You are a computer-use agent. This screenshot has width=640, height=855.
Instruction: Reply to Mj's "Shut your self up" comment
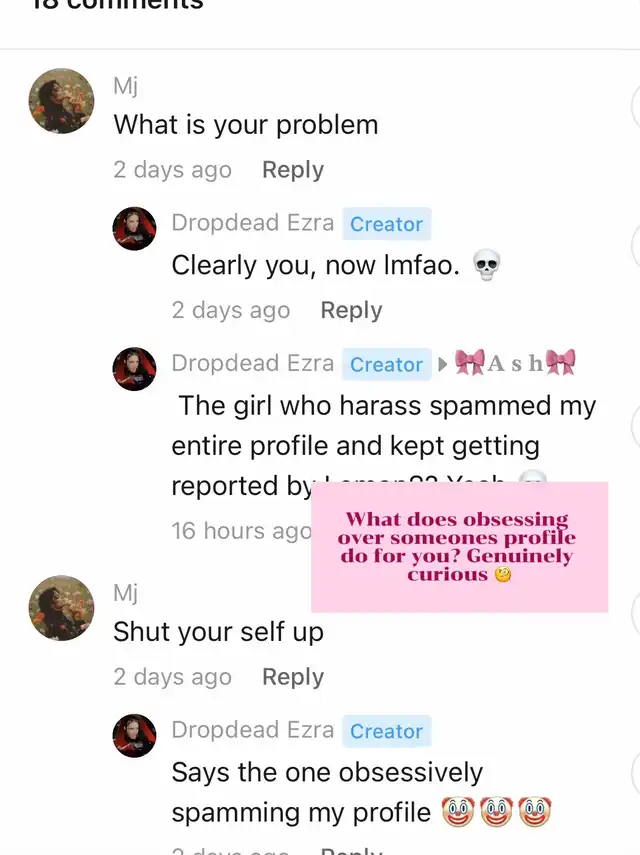tap(293, 677)
